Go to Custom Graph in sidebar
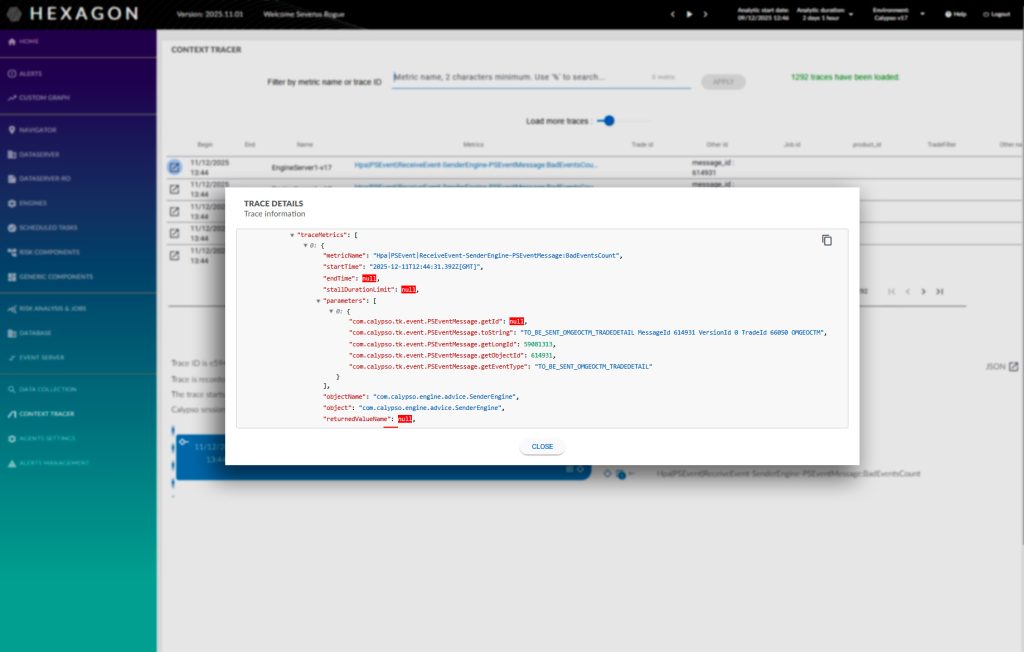 (43, 98)
